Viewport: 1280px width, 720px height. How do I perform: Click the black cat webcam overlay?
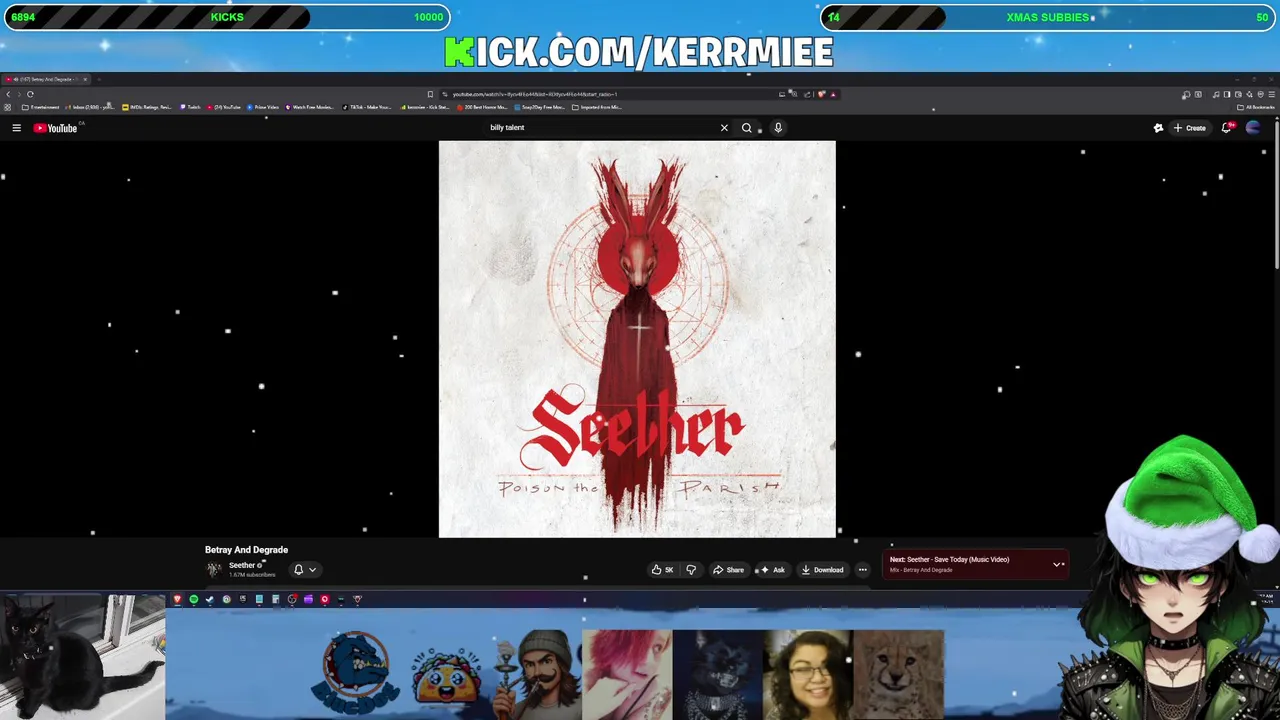point(82,657)
